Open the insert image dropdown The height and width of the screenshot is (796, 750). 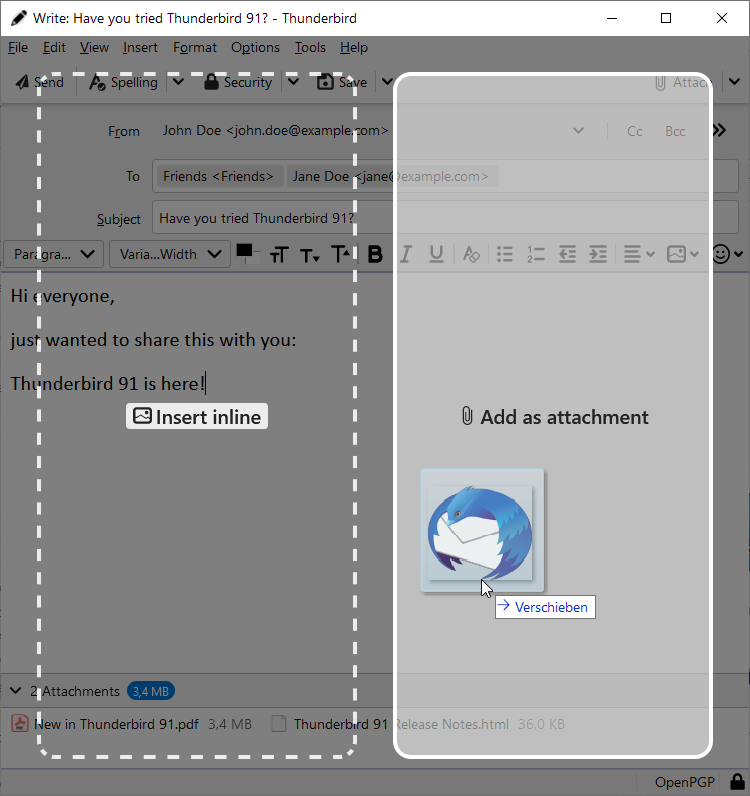(682, 254)
